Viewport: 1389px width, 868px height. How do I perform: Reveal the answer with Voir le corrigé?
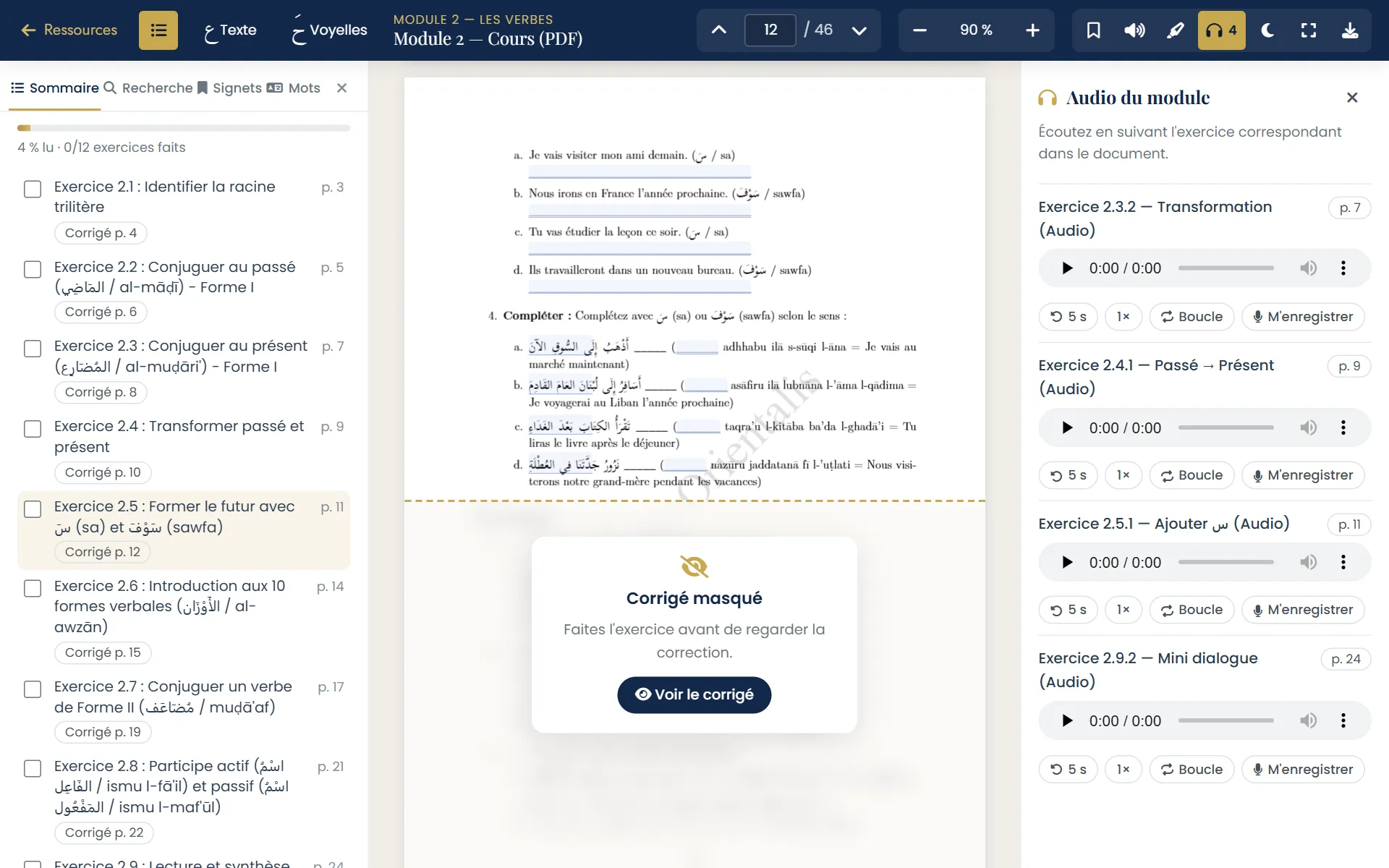pyautogui.click(x=694, y=695)
